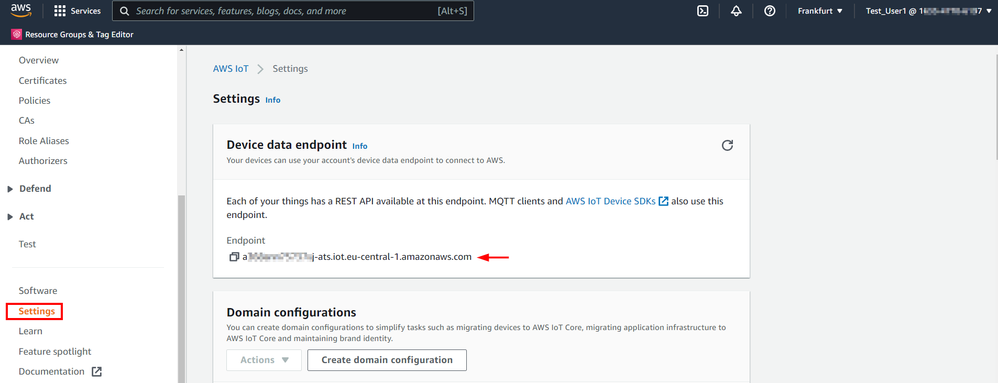The height and width of the screenshot is (383, 998).
Task: Open Info link beside Device data endpoint
Action: coord(360,146)
